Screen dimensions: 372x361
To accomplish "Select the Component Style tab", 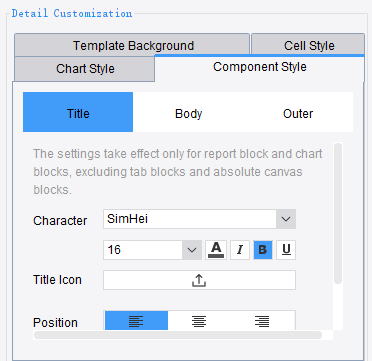I will pyautogui.click(x=260, y=67).
